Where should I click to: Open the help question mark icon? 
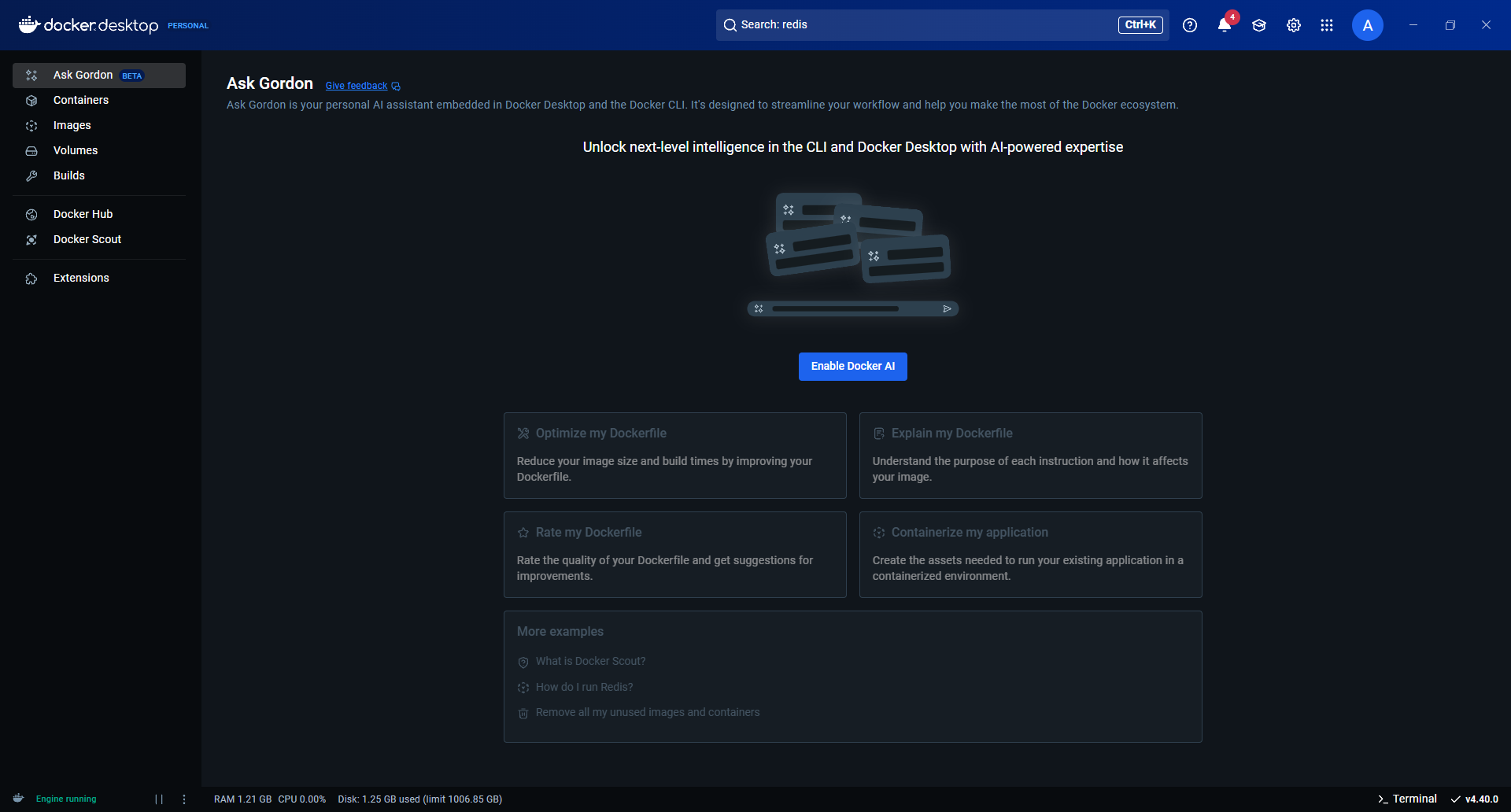click(1190, 25)
